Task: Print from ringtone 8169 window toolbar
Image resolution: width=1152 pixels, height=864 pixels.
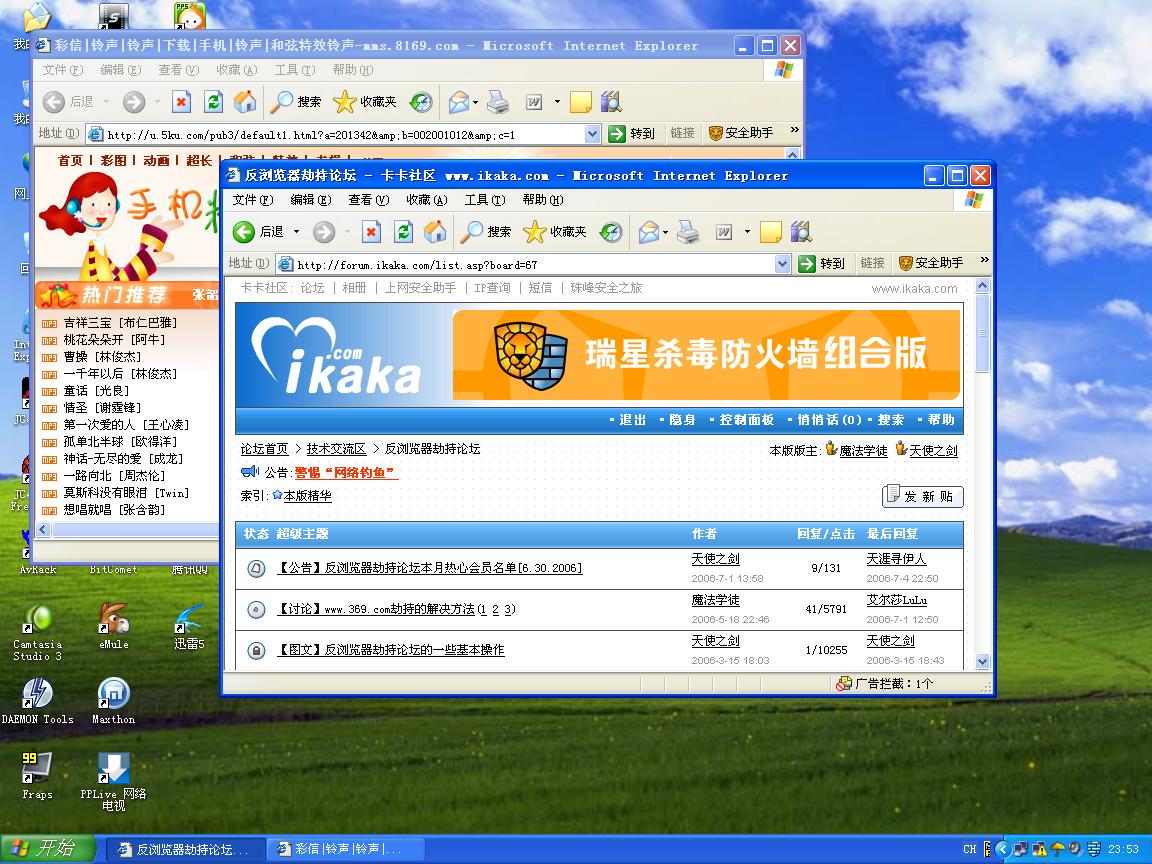Action: 497,101
